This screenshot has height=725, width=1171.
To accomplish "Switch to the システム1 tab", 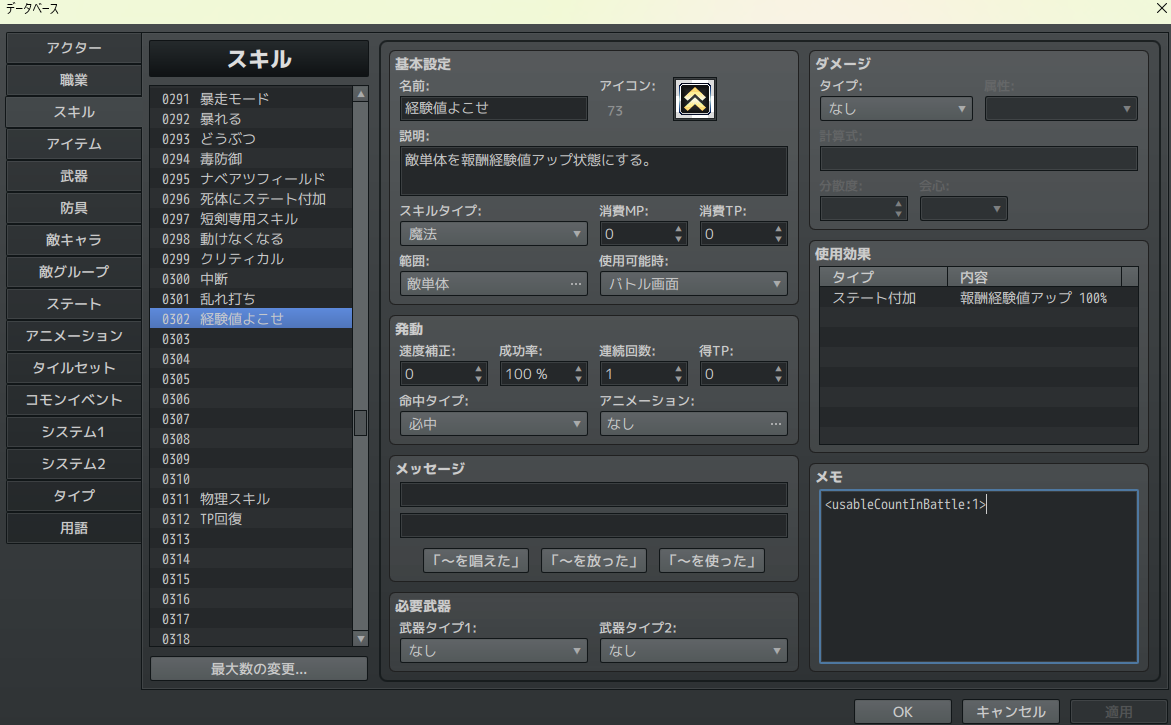I will tap(74, 432).
